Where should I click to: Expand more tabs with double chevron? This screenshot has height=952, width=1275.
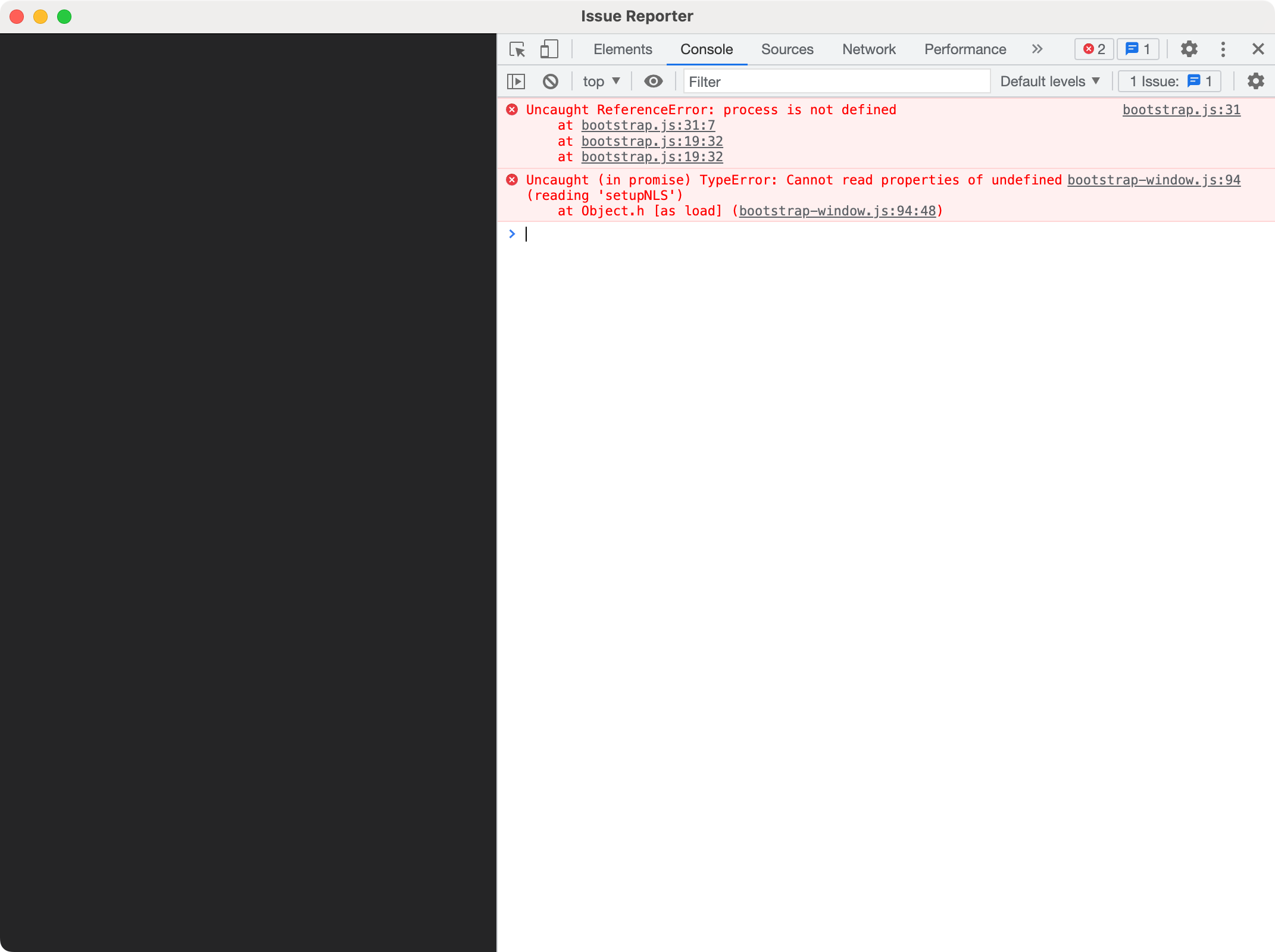click(1037, 49)
